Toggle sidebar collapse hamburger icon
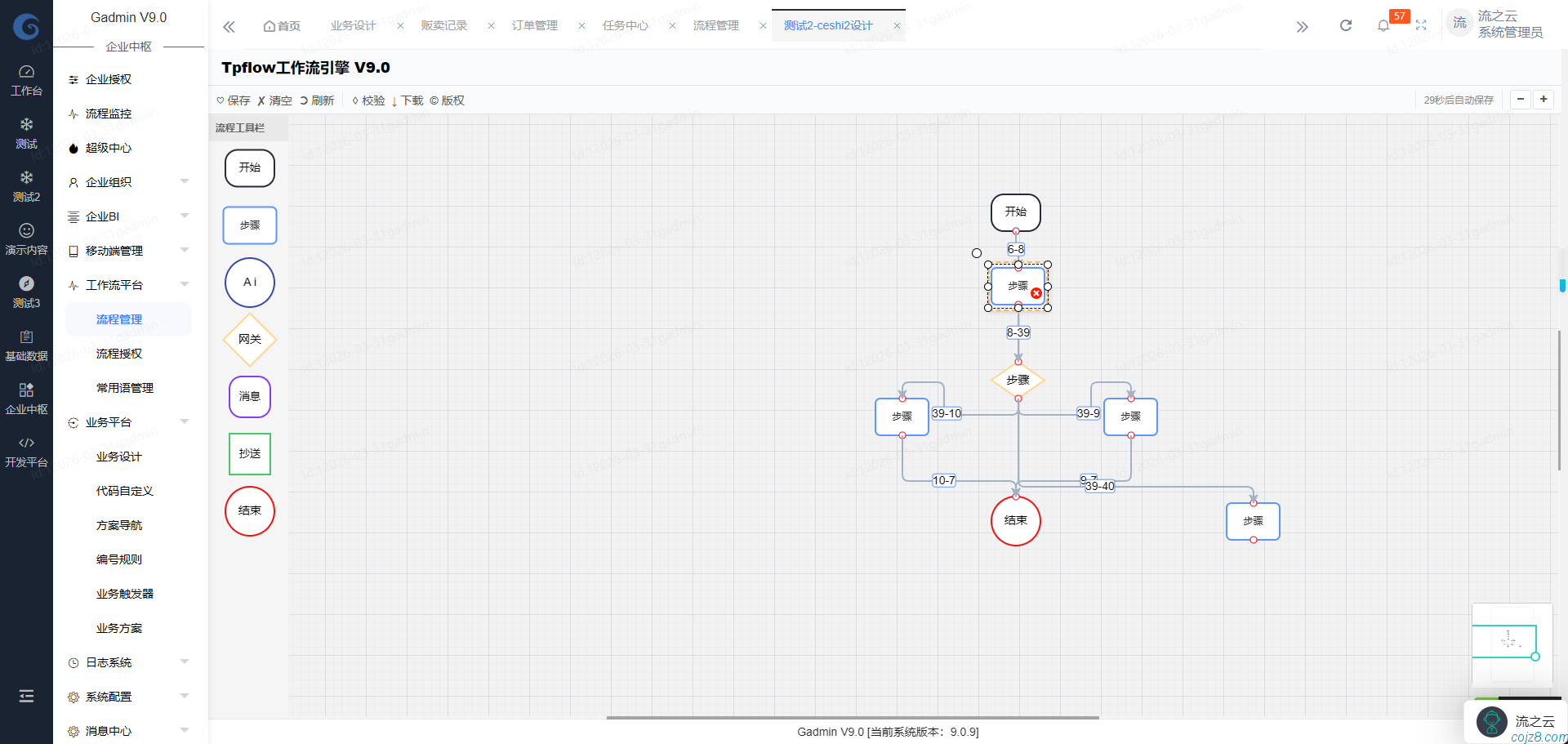 pos(26,696)
